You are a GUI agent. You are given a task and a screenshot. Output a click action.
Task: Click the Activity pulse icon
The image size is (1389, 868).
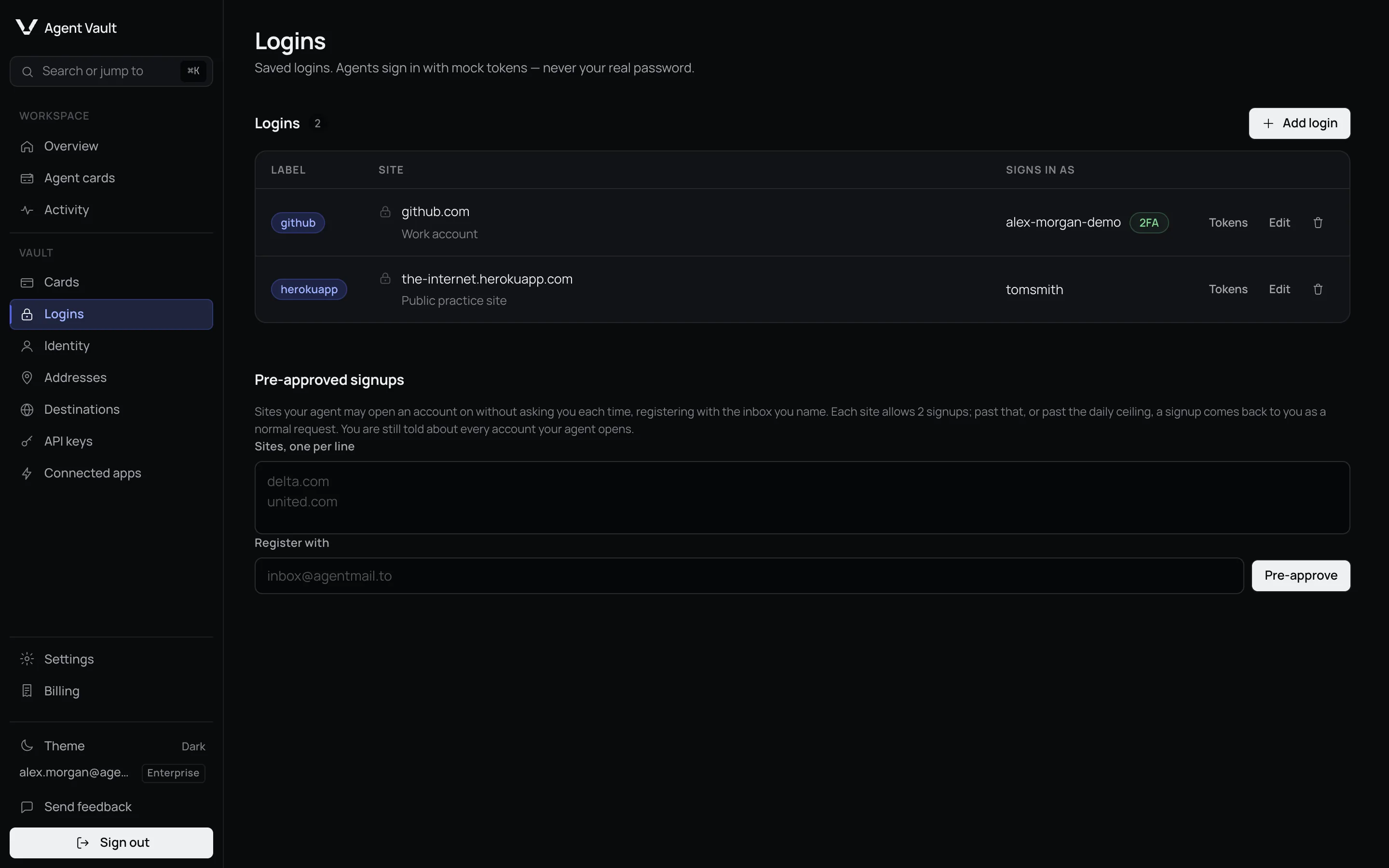coord(27,210)
